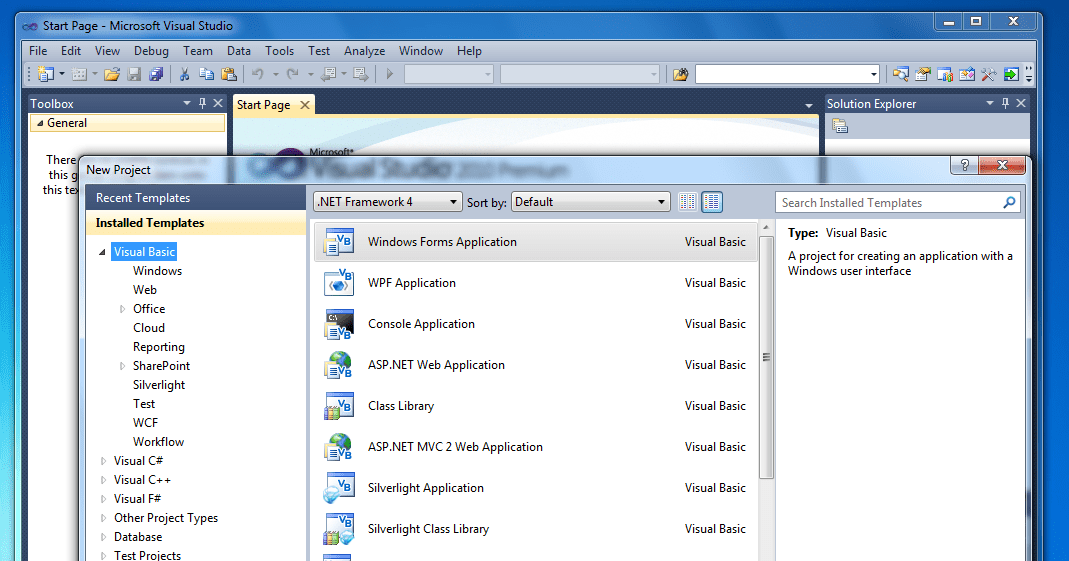Expand the Visual C# tree node
This screenshot has width=1069, height=561.
pos(103,461)
